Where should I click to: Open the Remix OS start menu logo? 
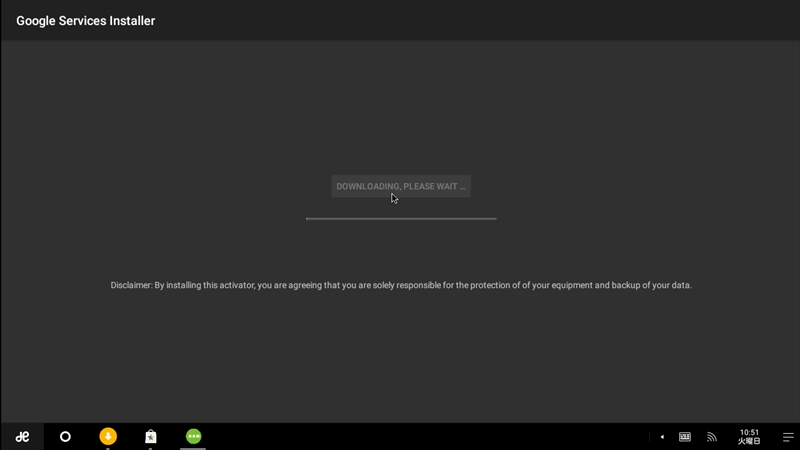[x=22, y=437]
